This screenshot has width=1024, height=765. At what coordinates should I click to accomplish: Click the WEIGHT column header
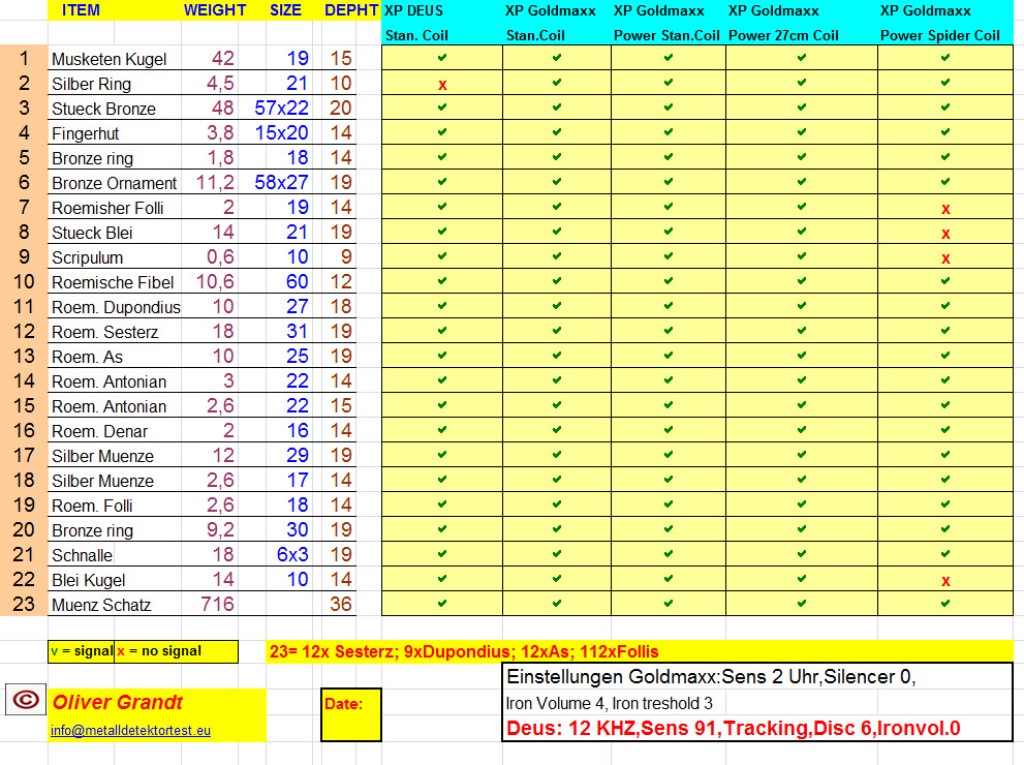click(214, 11)
